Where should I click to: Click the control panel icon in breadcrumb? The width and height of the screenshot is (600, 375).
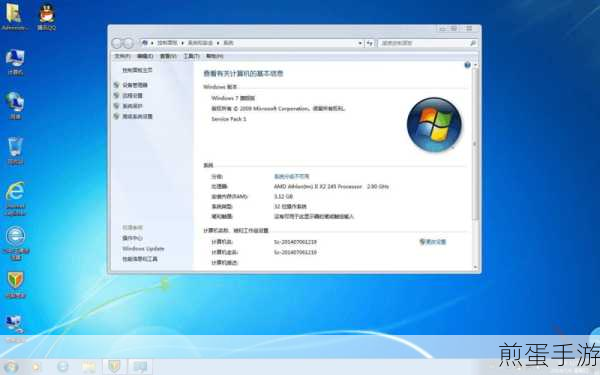point(145,43)
